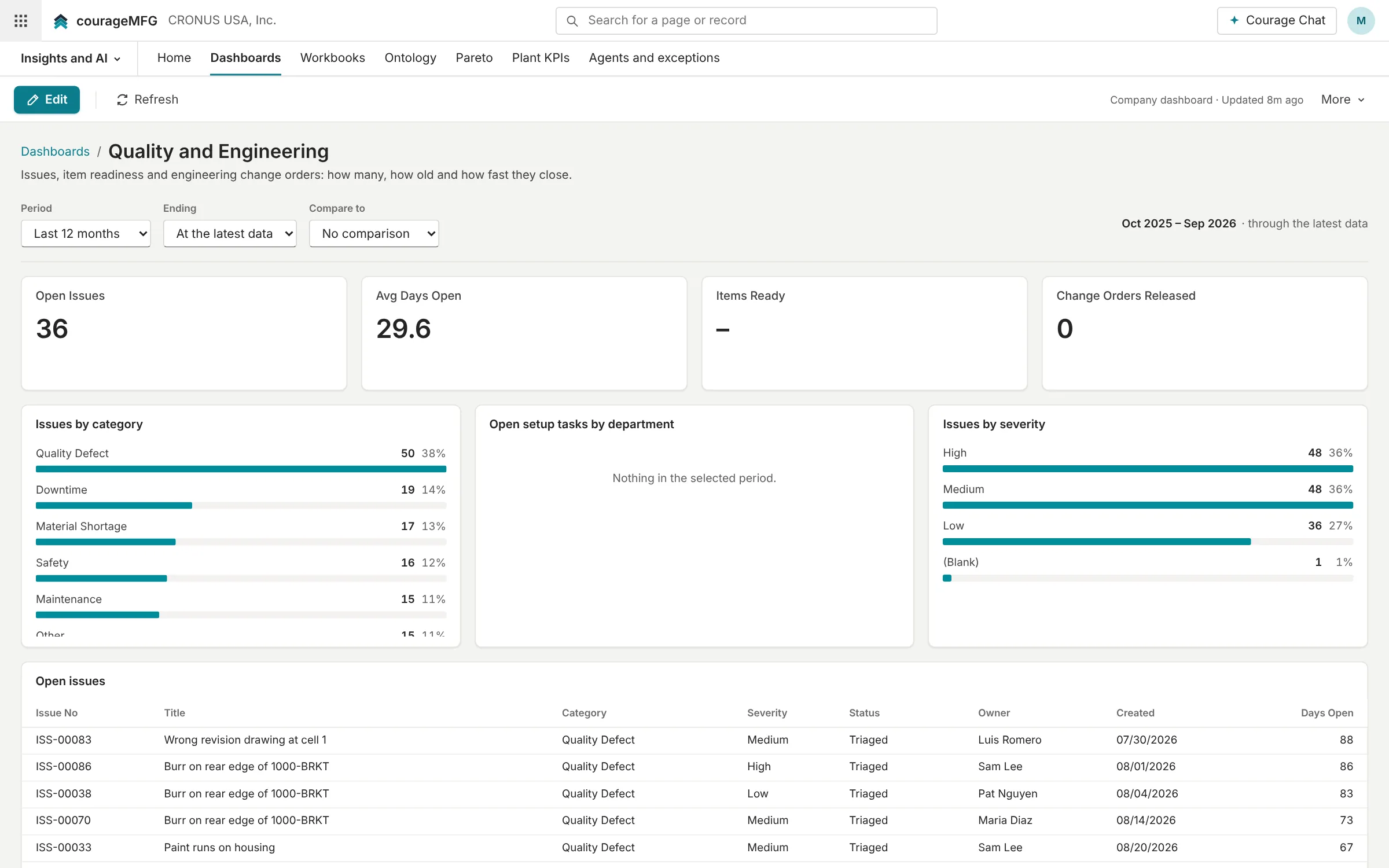Open the Period Last 12 months dropdown
The height and width of the screenshot is (868, 1389).
[86, 234]
